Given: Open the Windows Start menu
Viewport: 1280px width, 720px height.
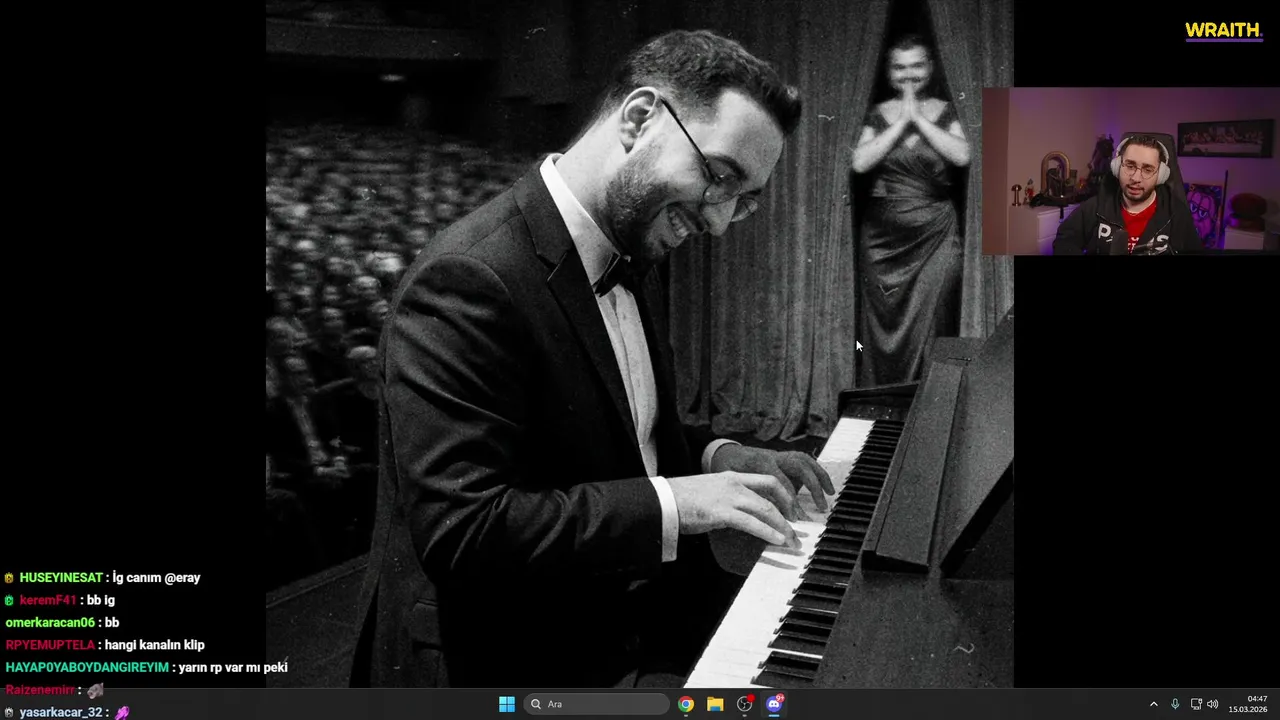Looking at the screenshot, I should tap(507, 704).
